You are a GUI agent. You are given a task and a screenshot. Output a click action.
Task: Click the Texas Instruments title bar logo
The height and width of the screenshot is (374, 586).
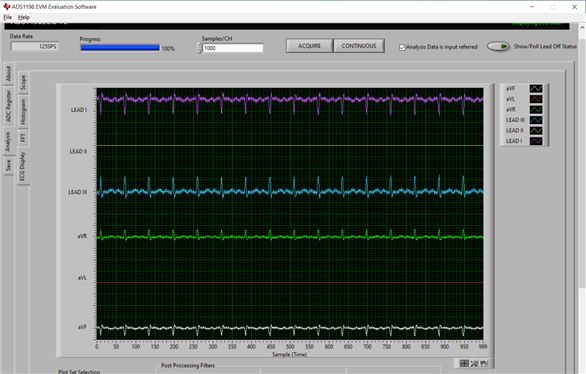click(x=6, y=7)
